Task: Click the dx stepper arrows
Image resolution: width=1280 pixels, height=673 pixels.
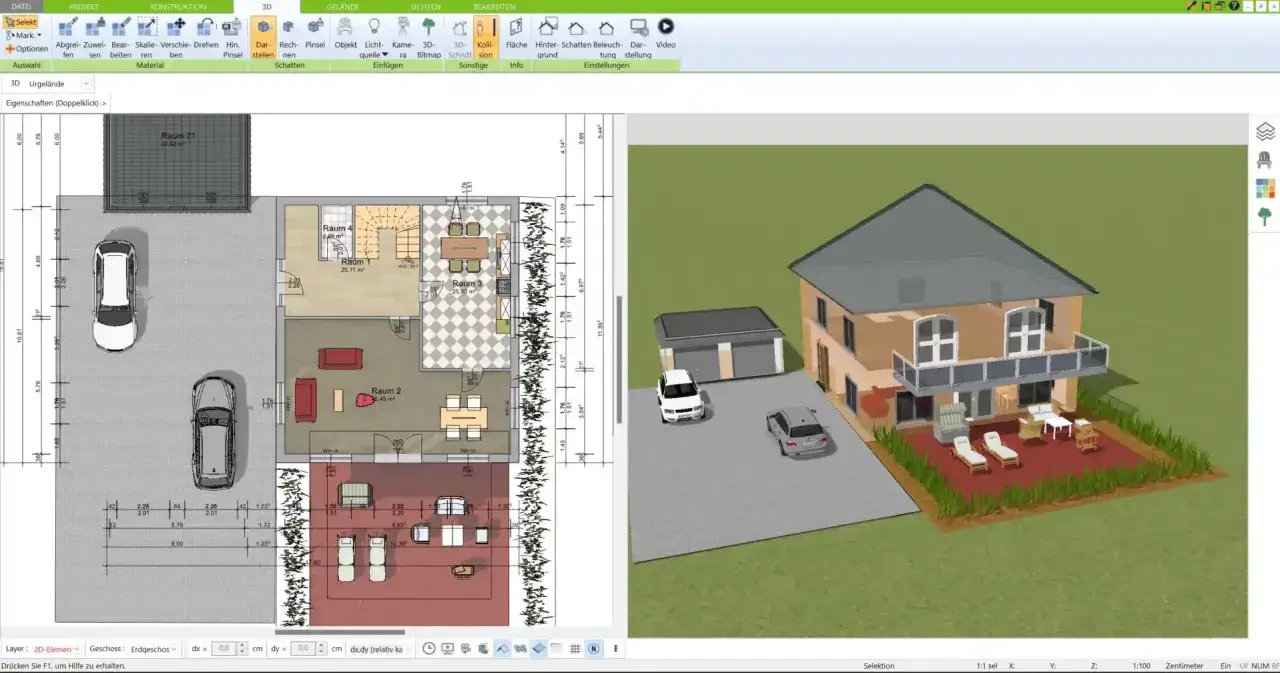Action: coord(243,649)
